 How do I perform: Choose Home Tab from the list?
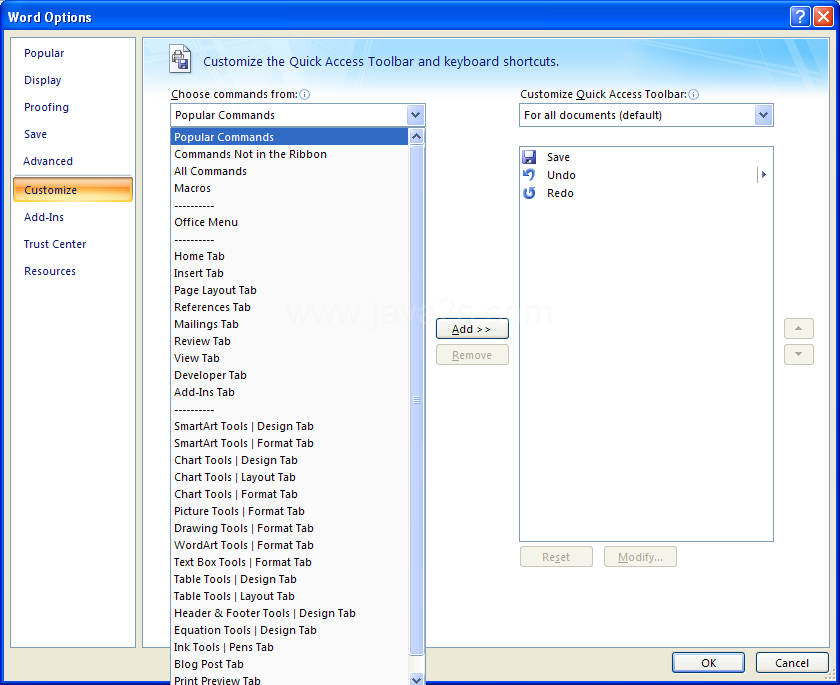tap(289, 257)
